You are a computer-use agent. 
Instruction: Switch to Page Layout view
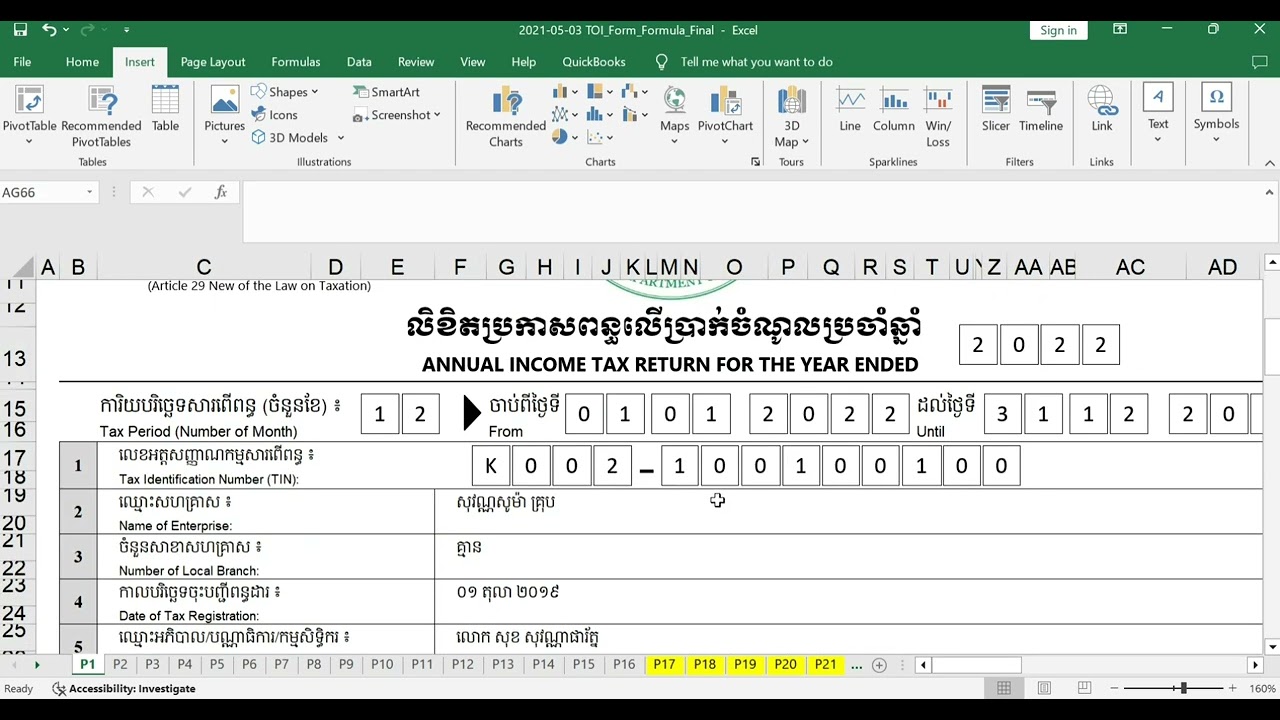[x=1044, y=688]
